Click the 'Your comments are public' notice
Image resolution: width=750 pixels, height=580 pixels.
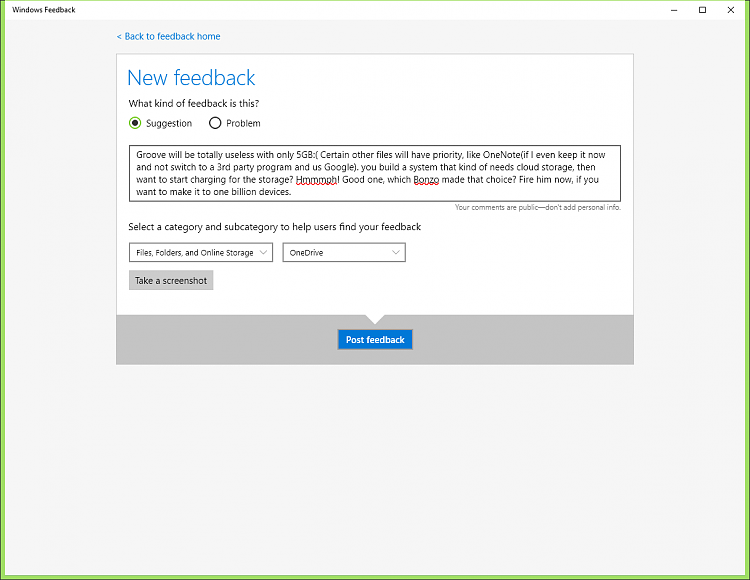tap(538, 208)
